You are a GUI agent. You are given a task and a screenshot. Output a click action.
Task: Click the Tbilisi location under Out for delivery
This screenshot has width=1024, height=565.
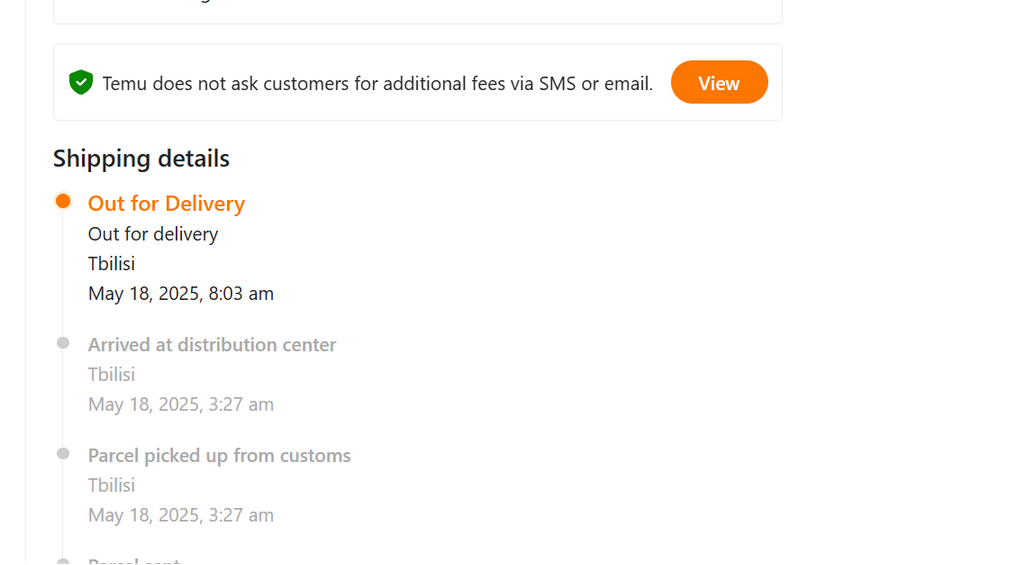[x=112, y=263]
